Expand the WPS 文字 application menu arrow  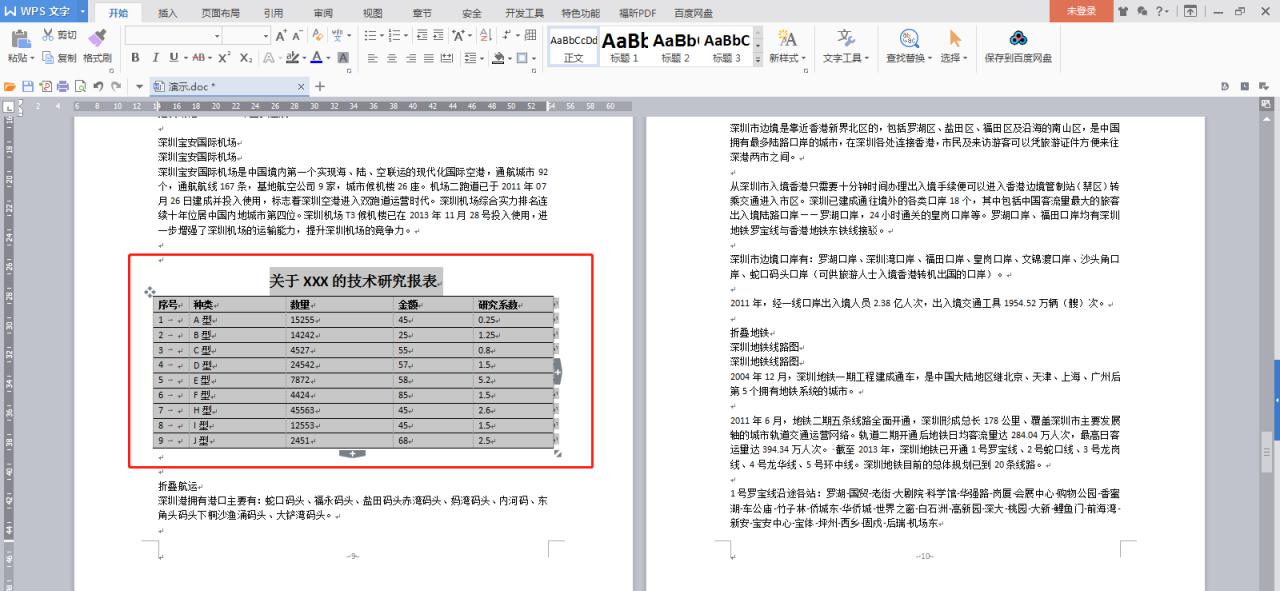point(81,11)
